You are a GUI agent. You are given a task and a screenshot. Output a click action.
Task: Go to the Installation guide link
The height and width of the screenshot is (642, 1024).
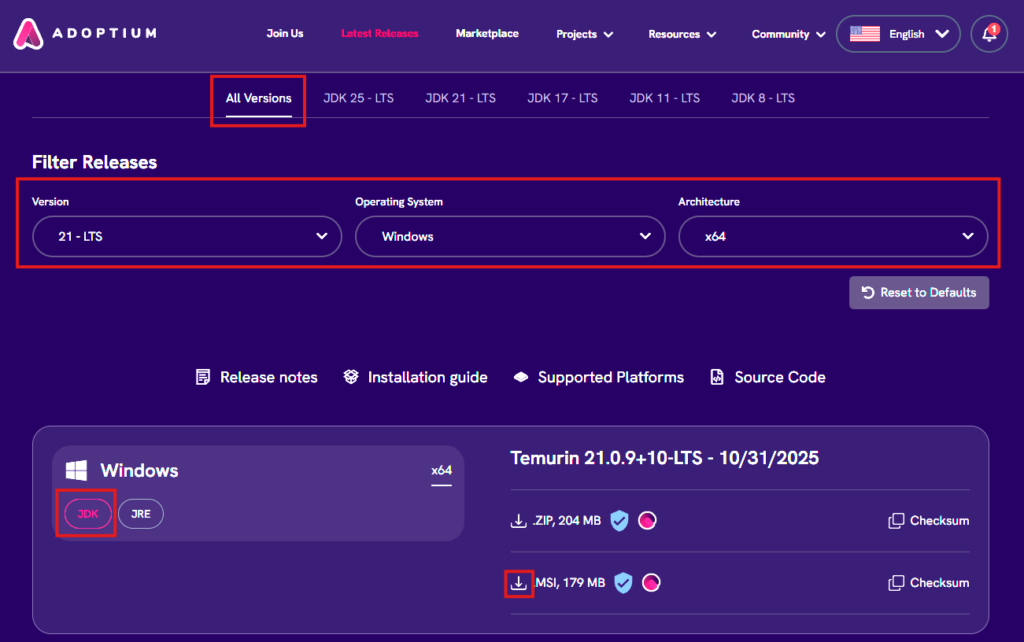[x=415, y=378]
